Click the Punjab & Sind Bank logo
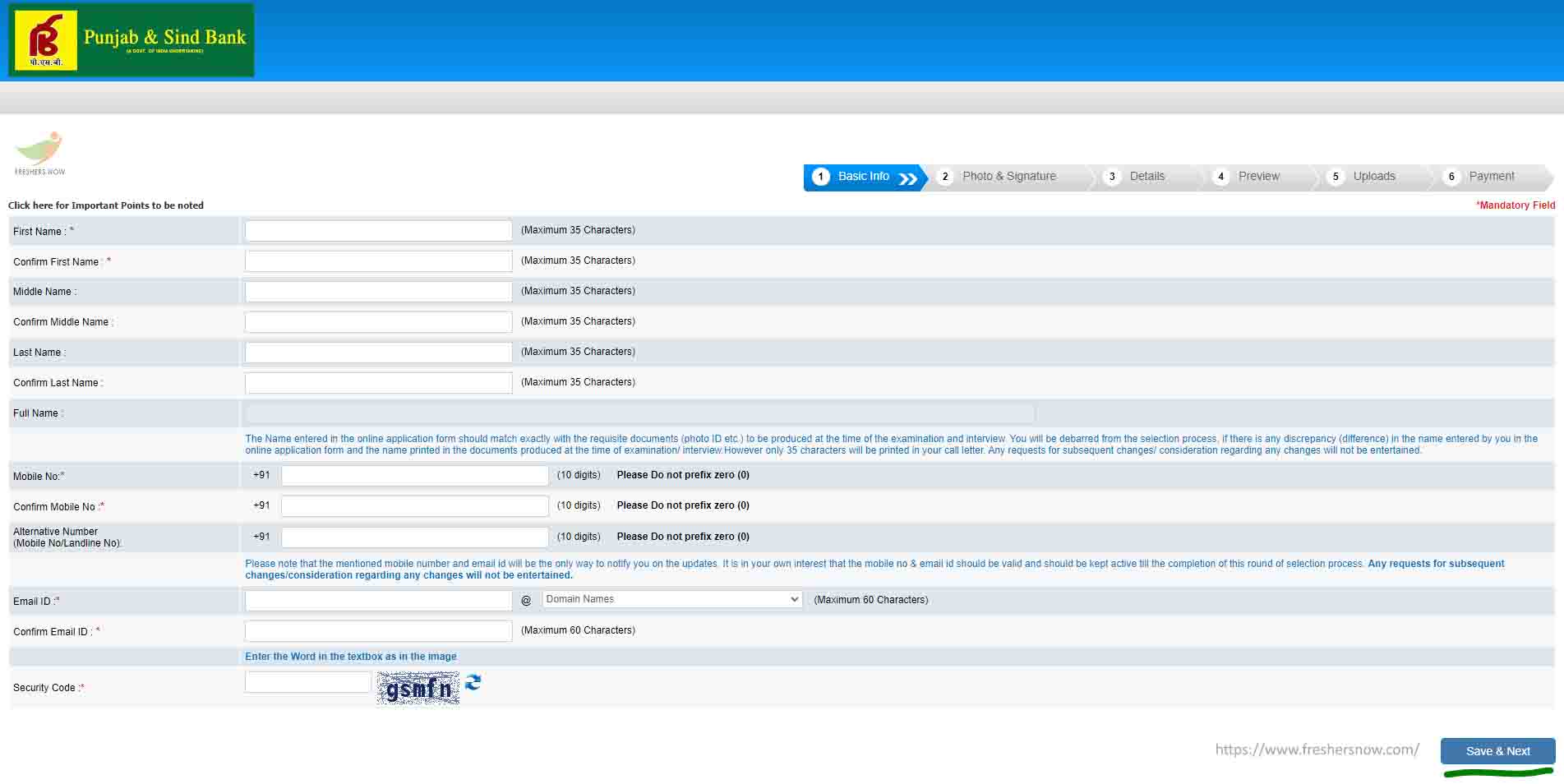Viewport: 1564px width, 784px height. pos(131,40)
